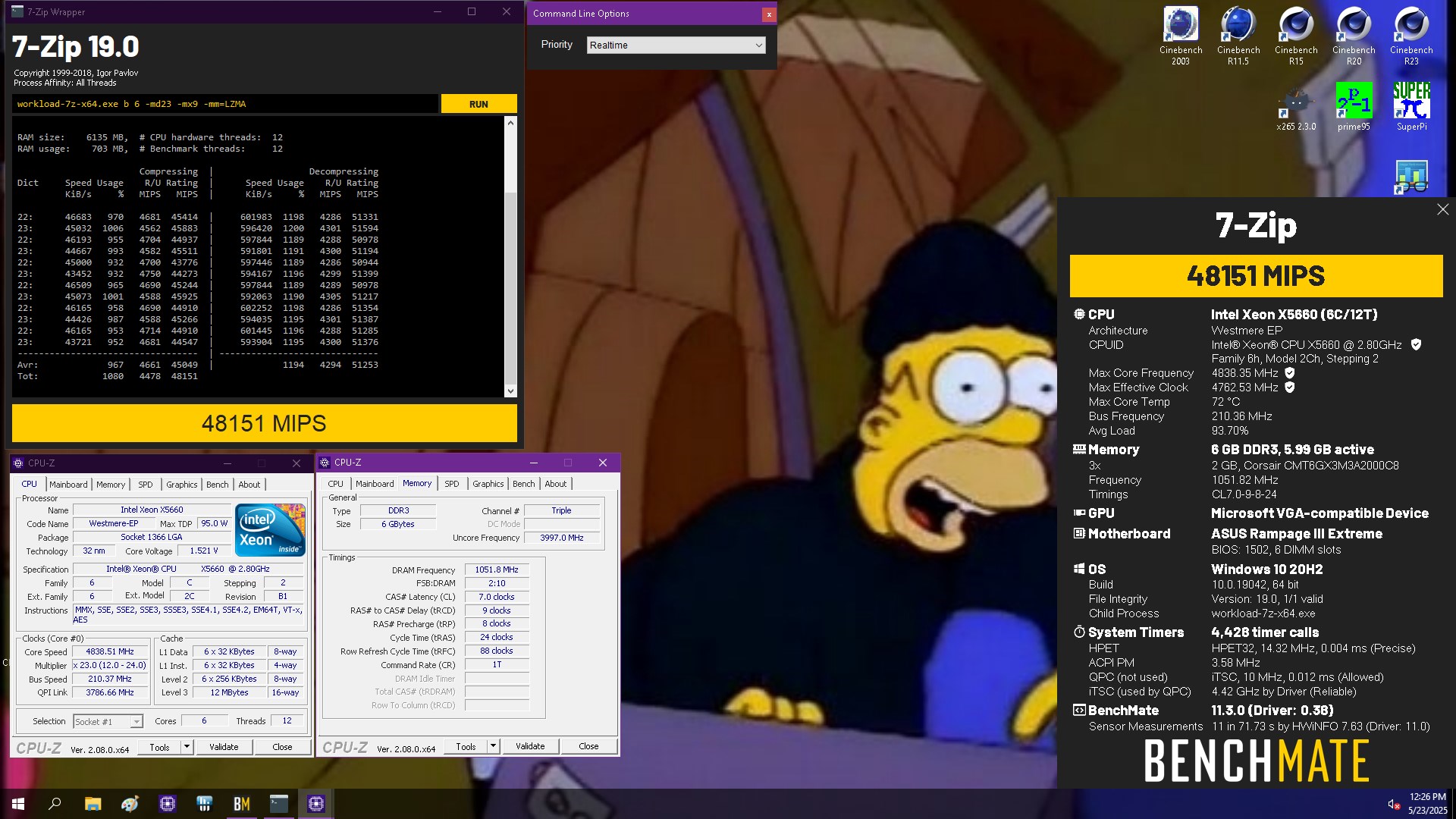1456x819 pixels.
Task: Switch to Memory tab in left CPU-Z
Action: tap(111, 485)
